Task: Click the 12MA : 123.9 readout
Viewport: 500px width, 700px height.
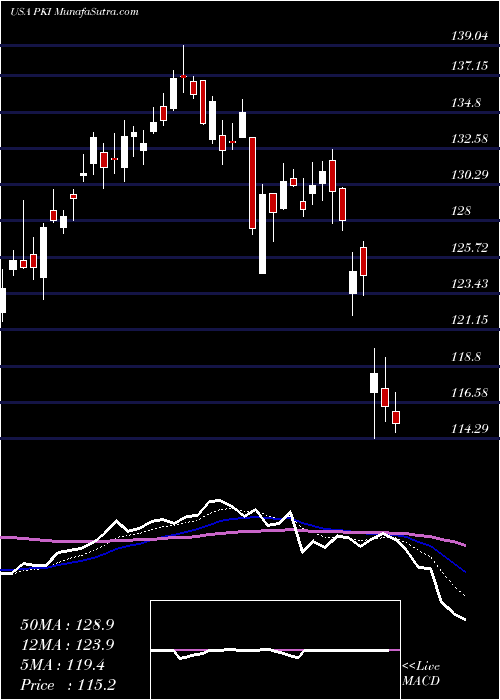Action: pos(67,645)
